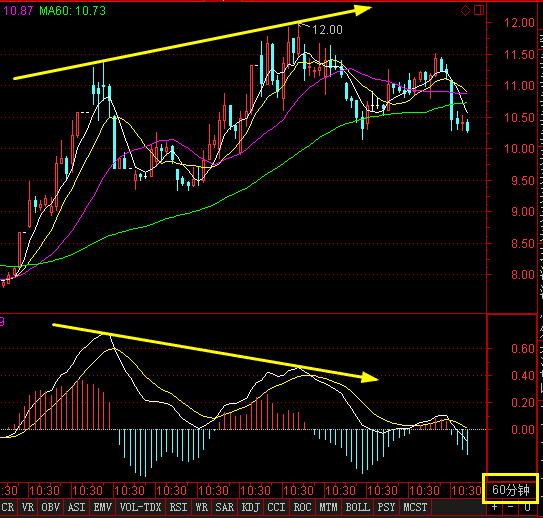Click the MA60: 10.73 label

(x=72, y=11)
